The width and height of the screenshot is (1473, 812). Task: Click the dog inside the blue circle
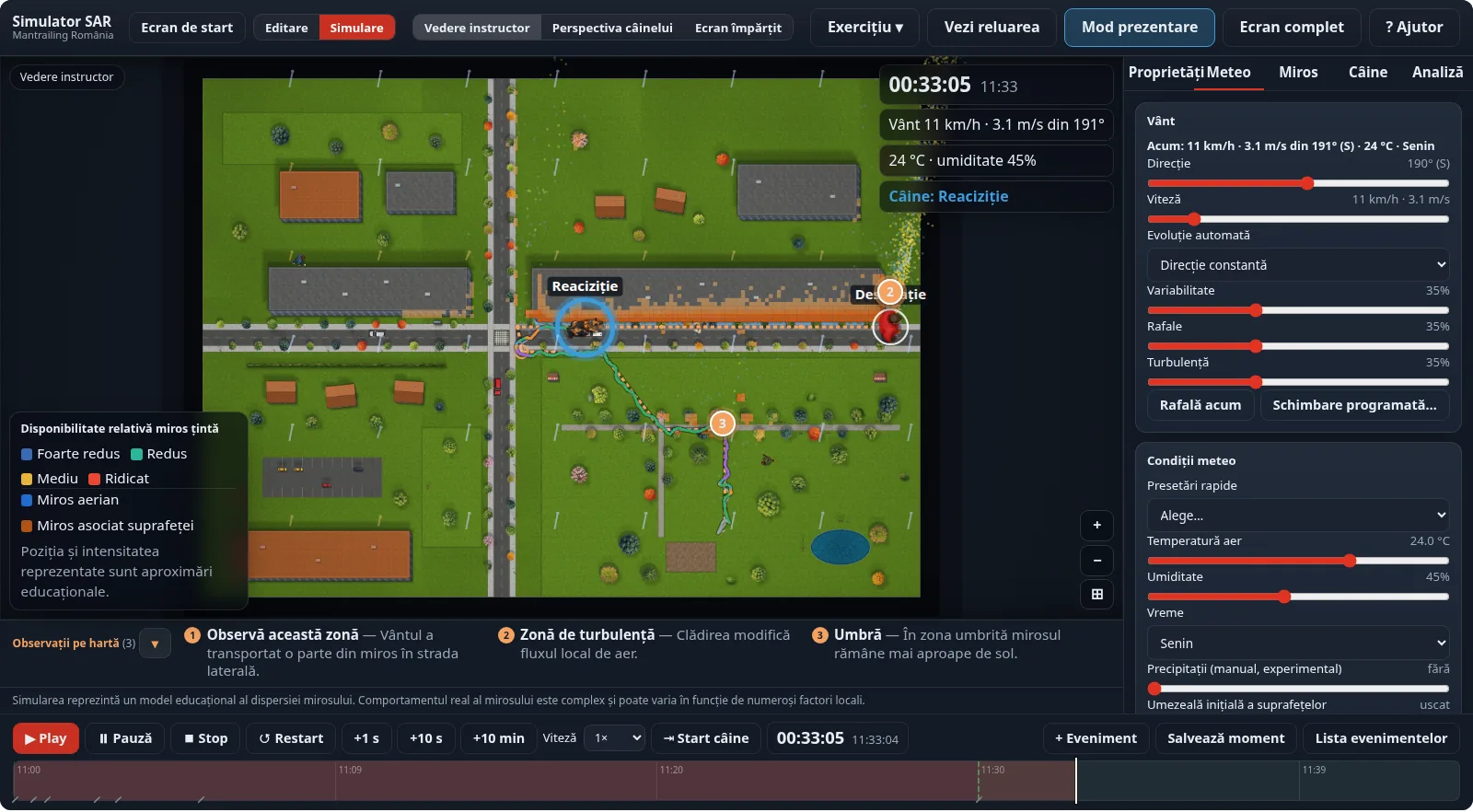(584, 327)
